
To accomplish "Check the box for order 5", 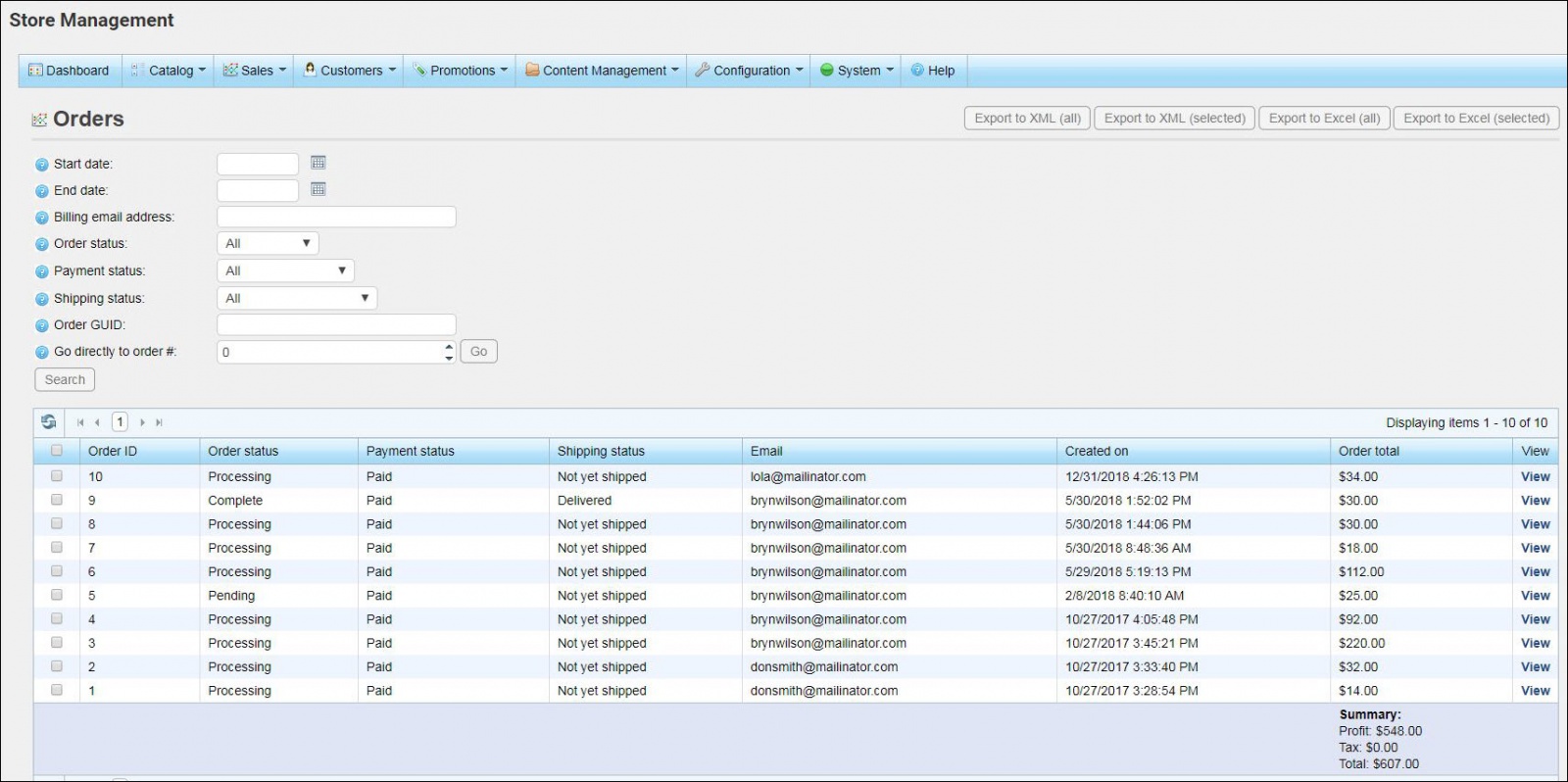I will point(57,595).
